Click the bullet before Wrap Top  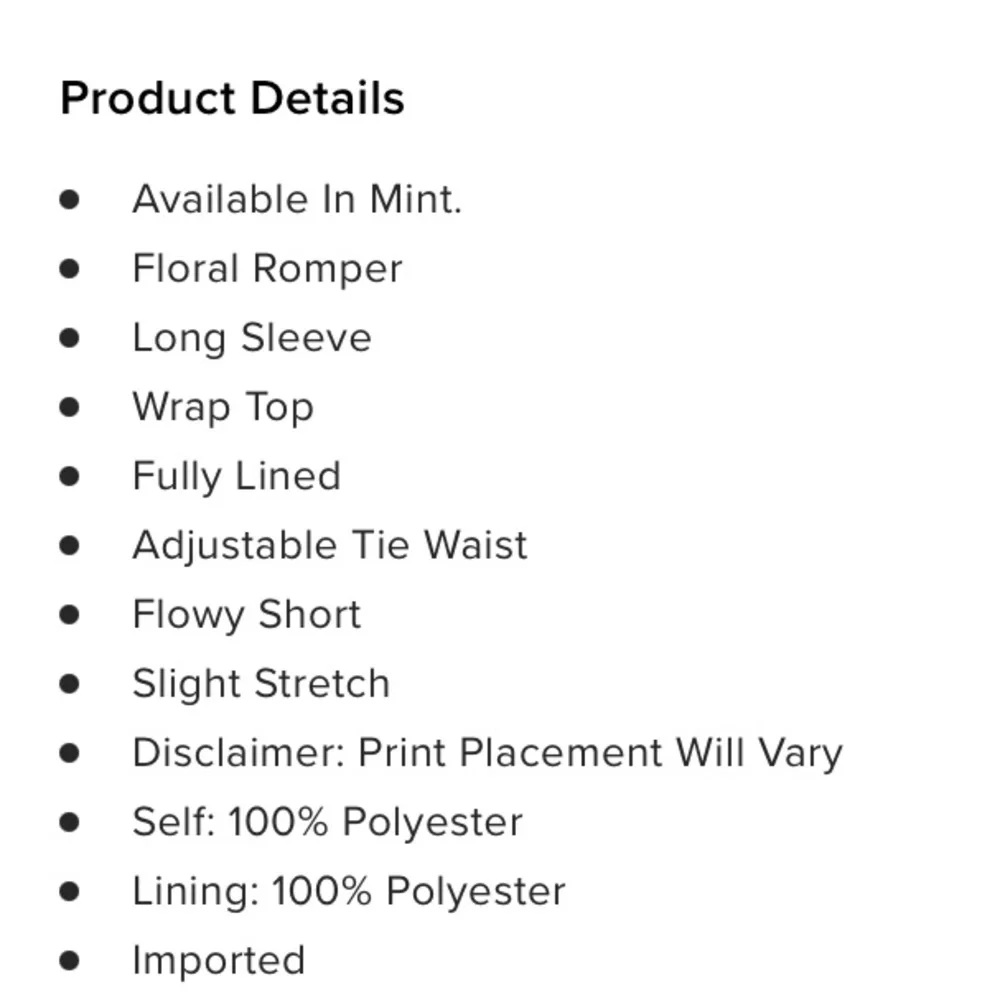(69, 407)
